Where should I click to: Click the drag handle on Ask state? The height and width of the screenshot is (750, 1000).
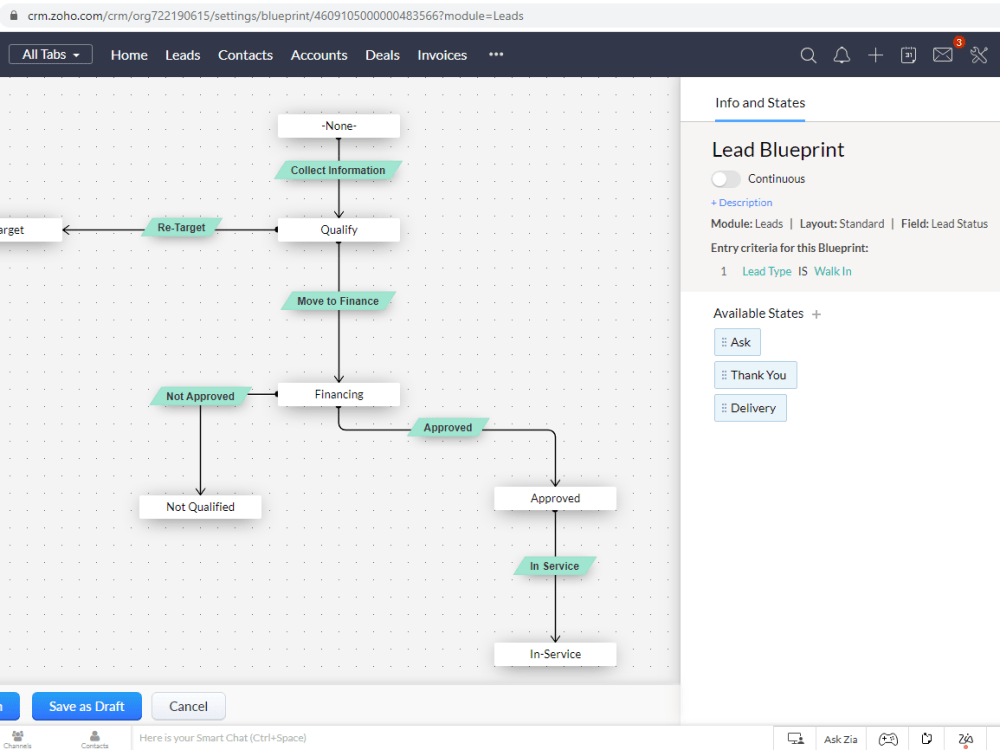coord(724,342)
